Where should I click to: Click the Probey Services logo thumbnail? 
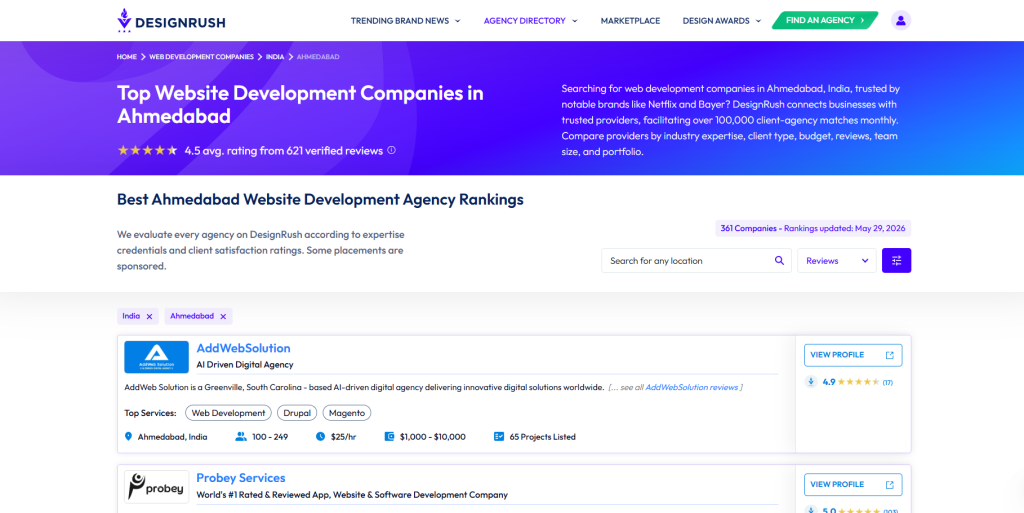157,487
